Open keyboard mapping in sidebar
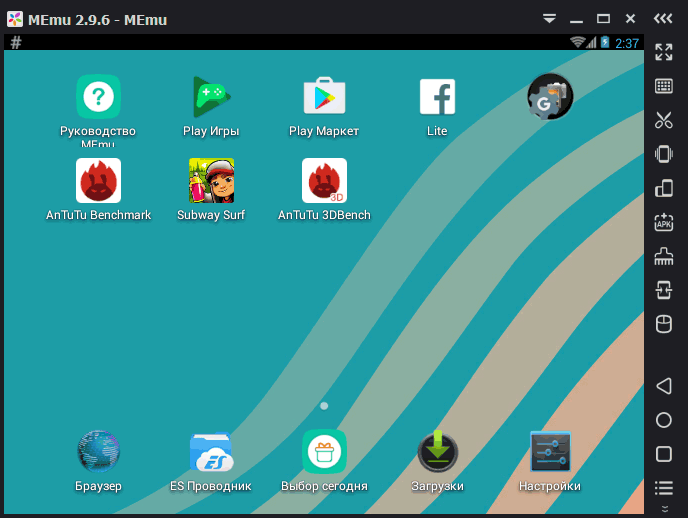 pos(663,86)
